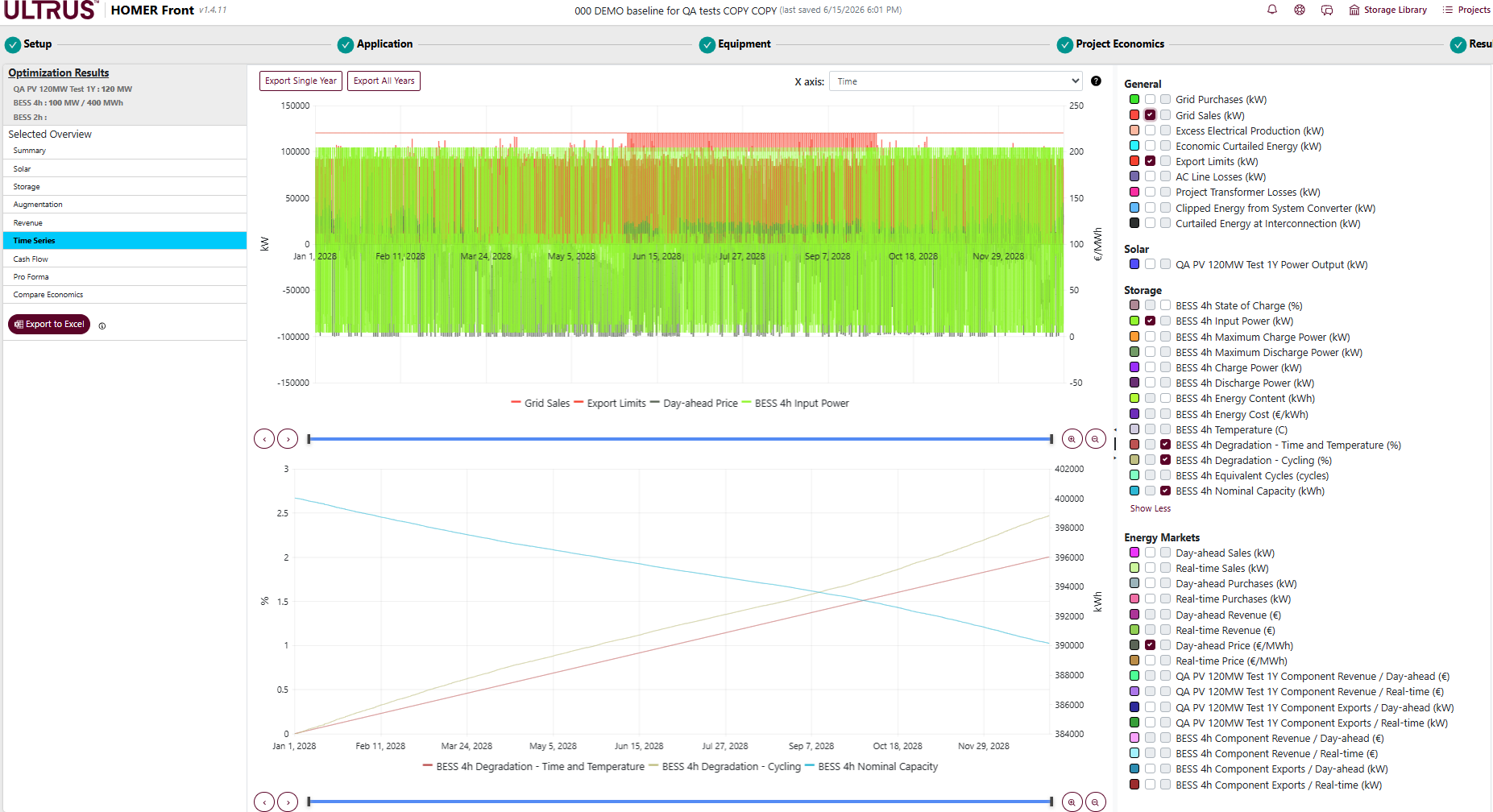This screenshot has height=812, width=1493.
Task: Tick first checkbox for BESS 4h State of Charge
Action: (x=1151, y=305)
